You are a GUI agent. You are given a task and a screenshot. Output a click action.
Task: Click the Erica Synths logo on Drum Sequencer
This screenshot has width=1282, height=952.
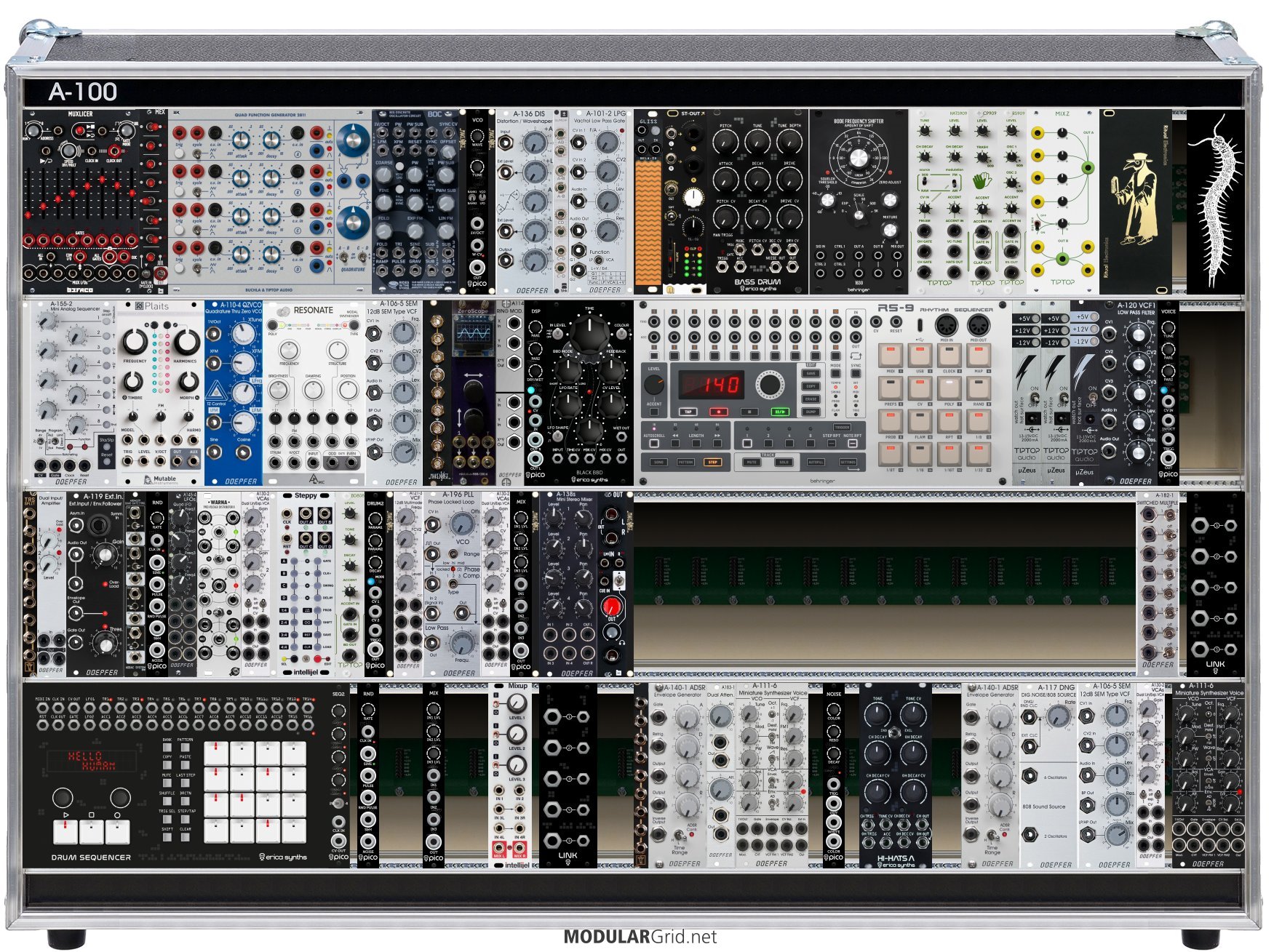[x=283, y=857]
